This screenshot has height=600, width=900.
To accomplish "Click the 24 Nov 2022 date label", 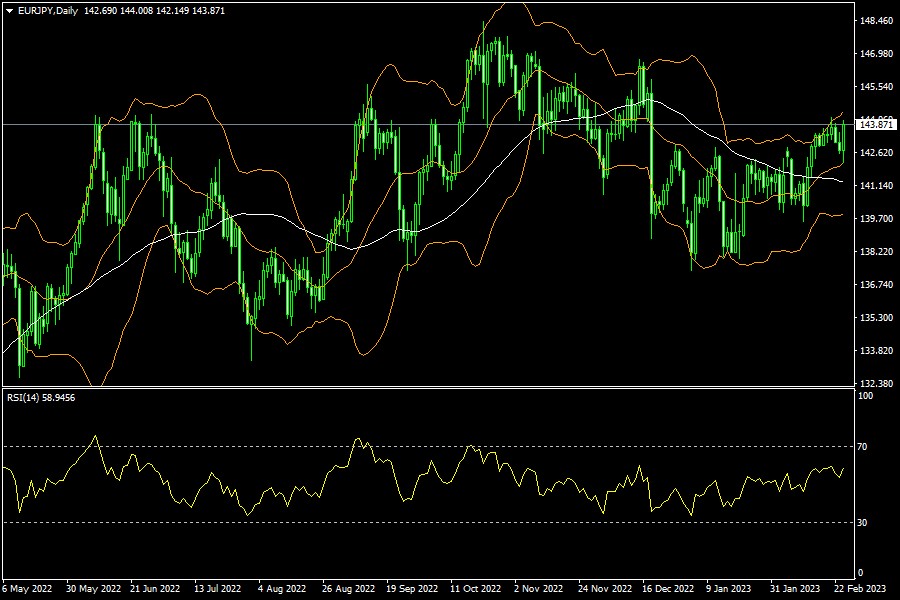I will click(605, 589).
